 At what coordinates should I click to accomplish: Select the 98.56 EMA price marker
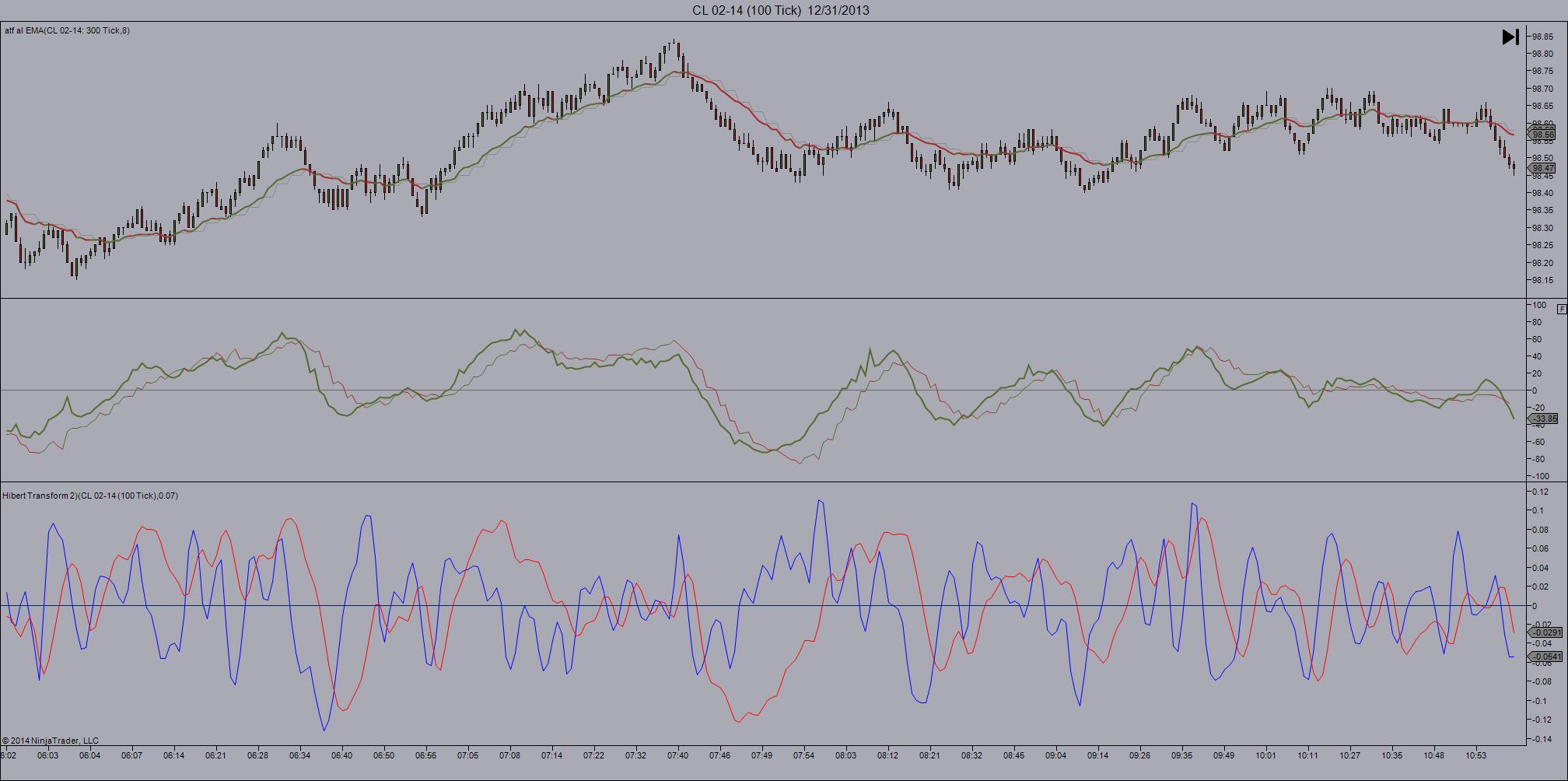(x=1543, y=135)
